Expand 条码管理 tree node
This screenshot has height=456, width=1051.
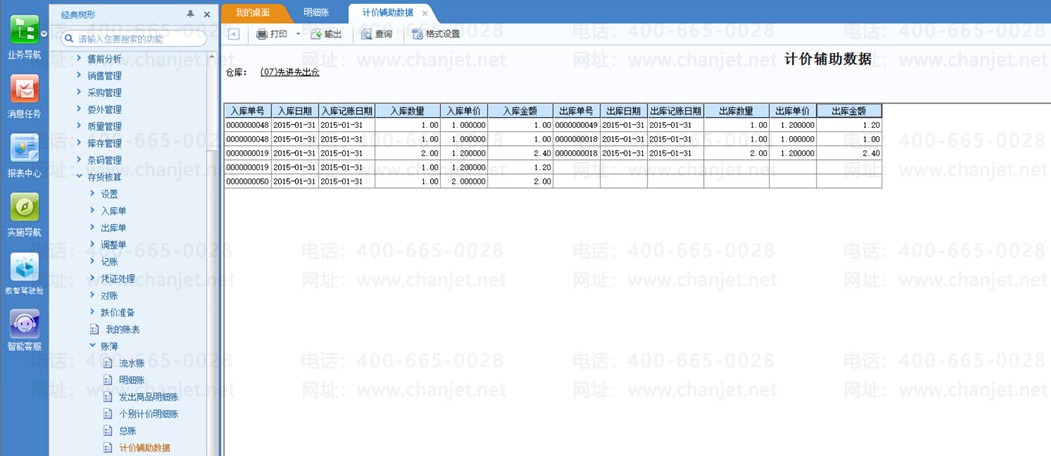[79, 160]
